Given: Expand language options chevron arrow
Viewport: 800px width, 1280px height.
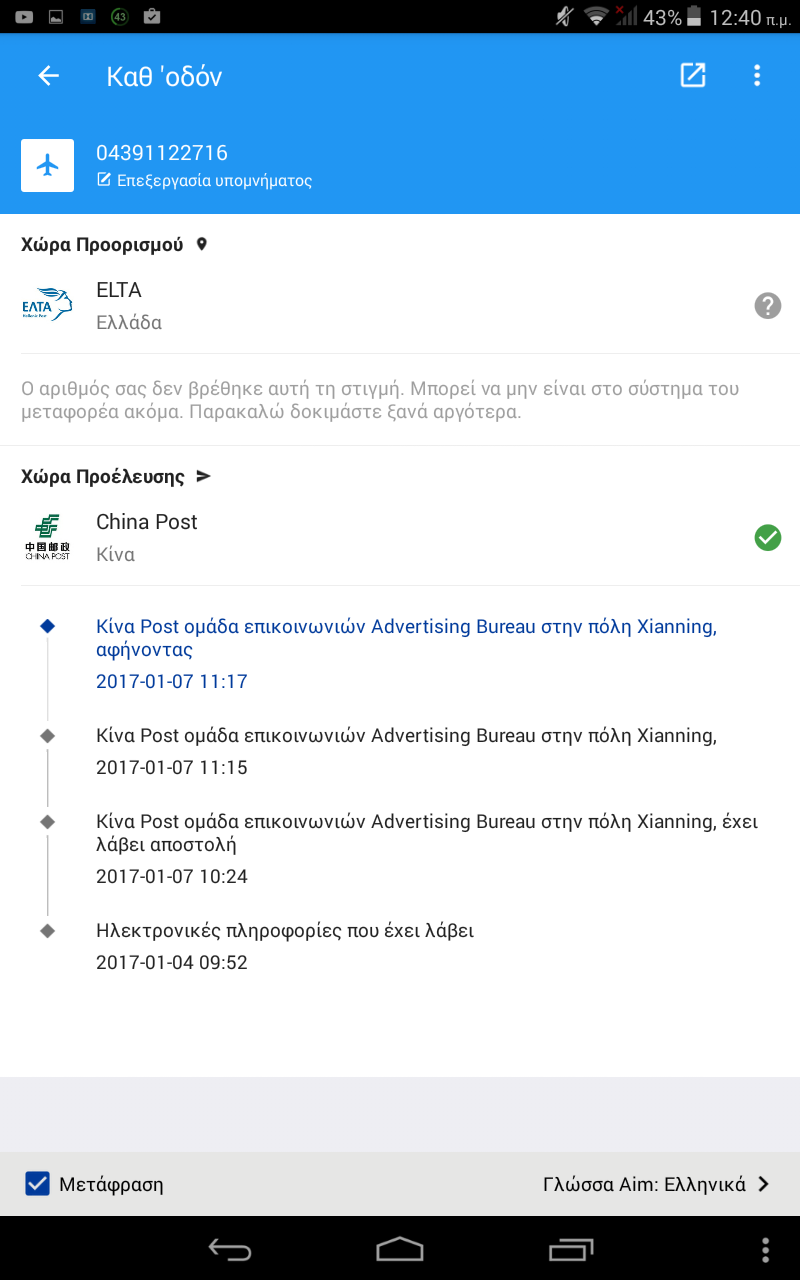Looking at the screenshot, I should pyautogui.click(x=764, y=1184).
